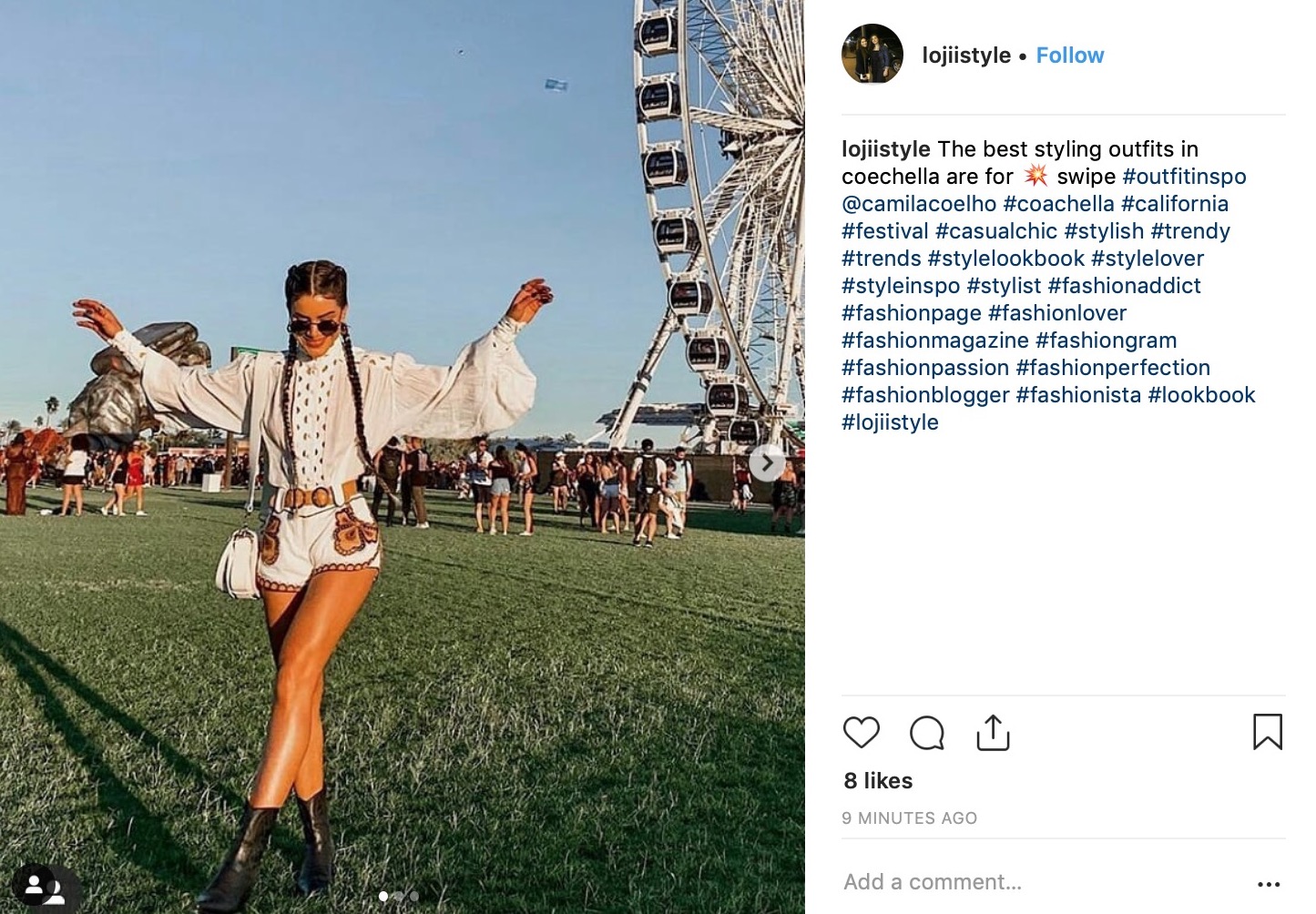Screen dimensions: 1316x914
Task: Open lojiistyle profile picture avatar
Action: 872,55
